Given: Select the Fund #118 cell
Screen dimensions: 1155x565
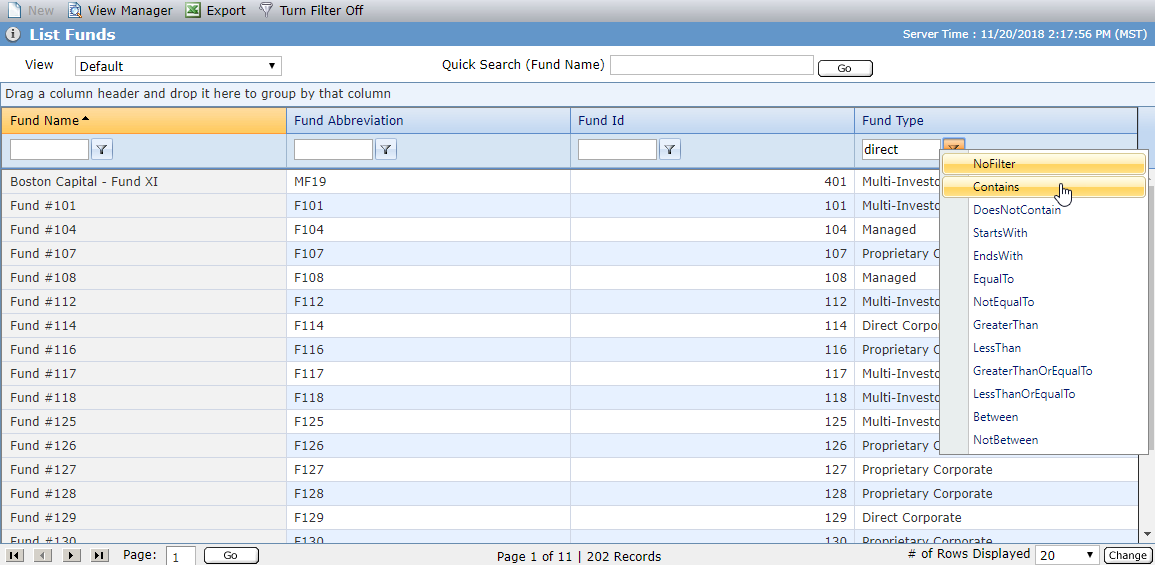Looking at the screenshot, I should pyautogui.click(x=144, y=398).
